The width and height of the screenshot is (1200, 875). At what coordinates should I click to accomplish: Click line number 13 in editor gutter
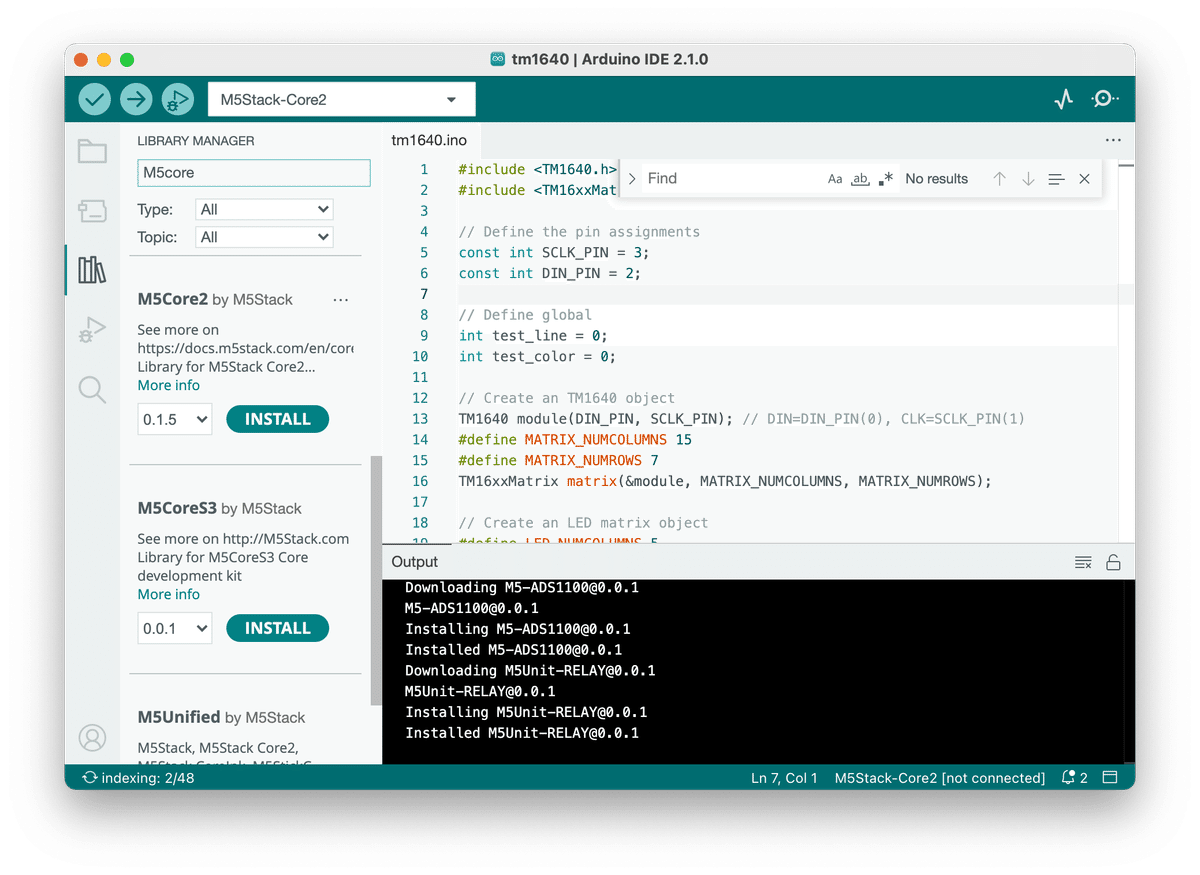point(419,419)
